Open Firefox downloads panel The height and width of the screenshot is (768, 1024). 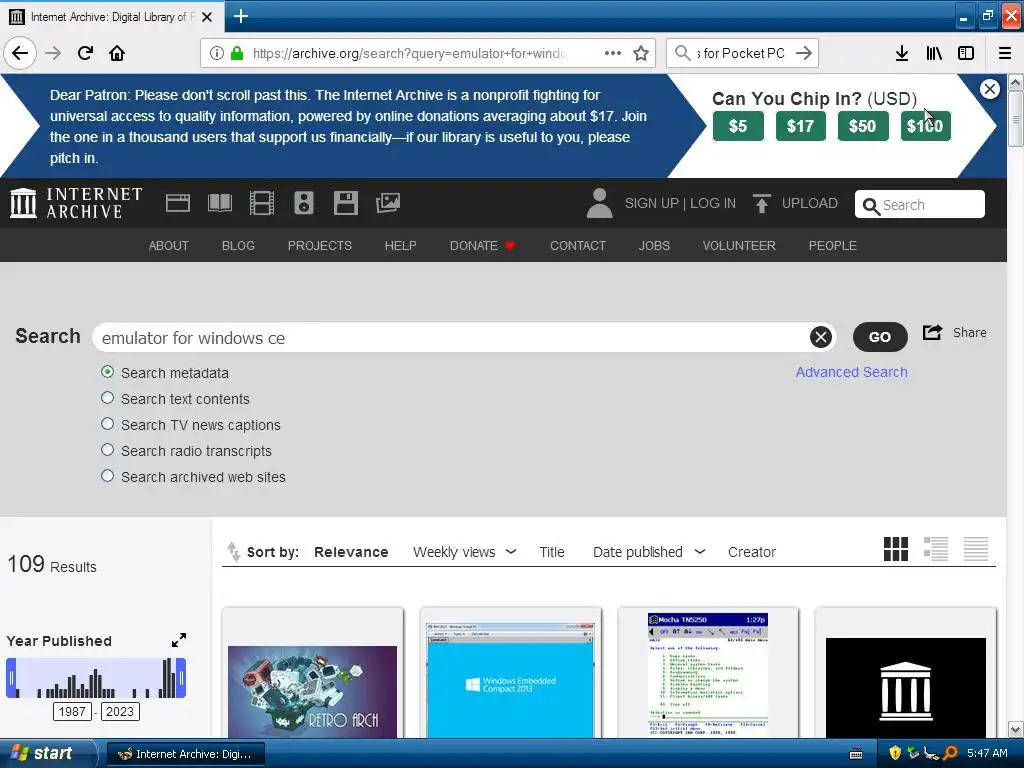pos(902,53)
